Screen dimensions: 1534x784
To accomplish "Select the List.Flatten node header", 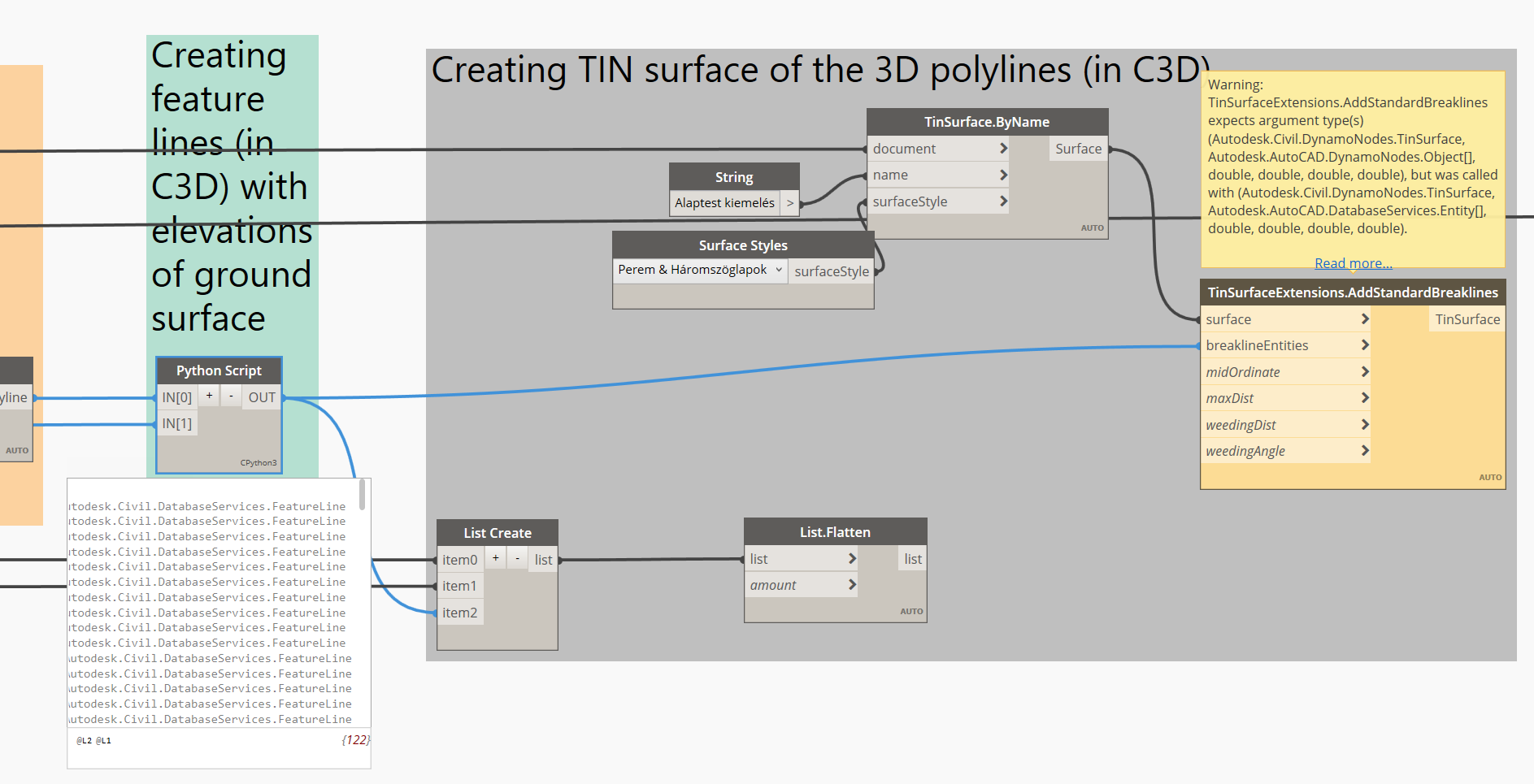I will pyautogui.click(x=835, y=532).
